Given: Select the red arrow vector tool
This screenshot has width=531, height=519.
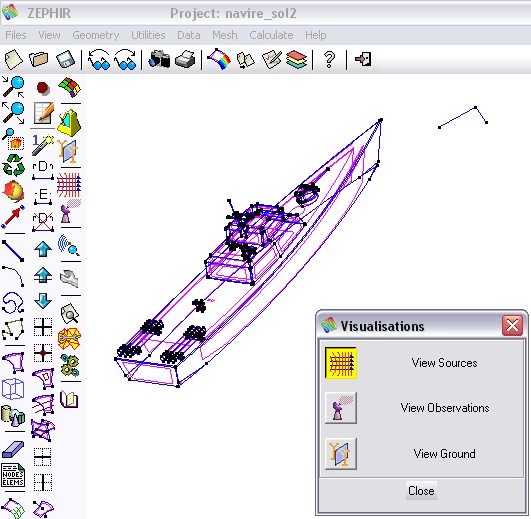Looking at the screenshot, I should [x=13, y=217].
